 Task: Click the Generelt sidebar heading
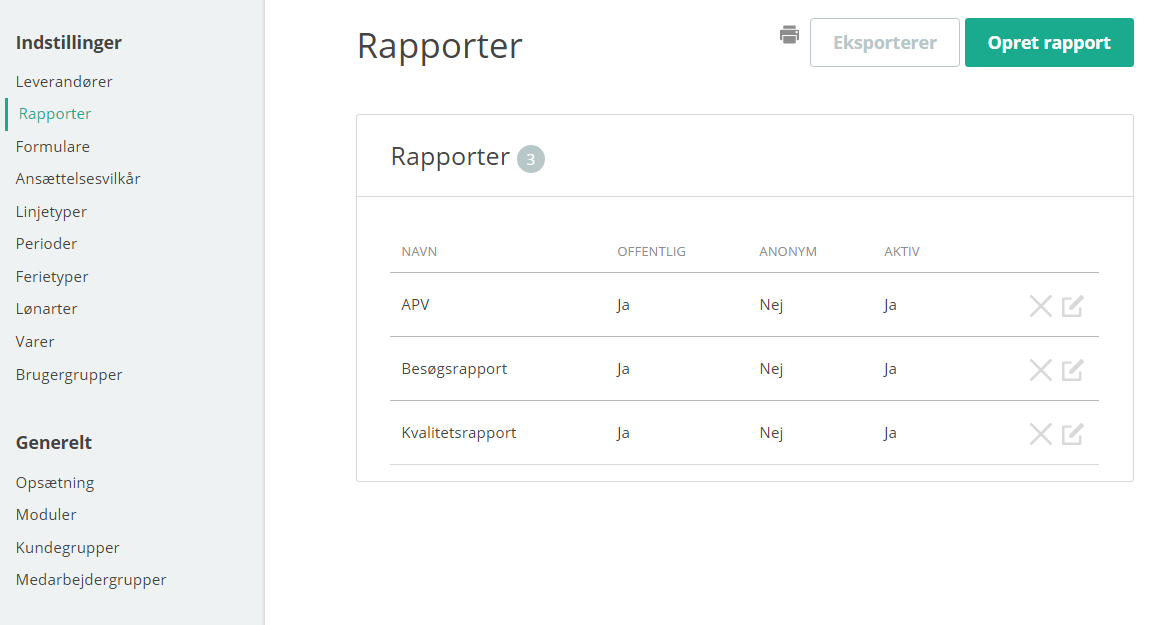pyautogui.click(x=54, y=443)
